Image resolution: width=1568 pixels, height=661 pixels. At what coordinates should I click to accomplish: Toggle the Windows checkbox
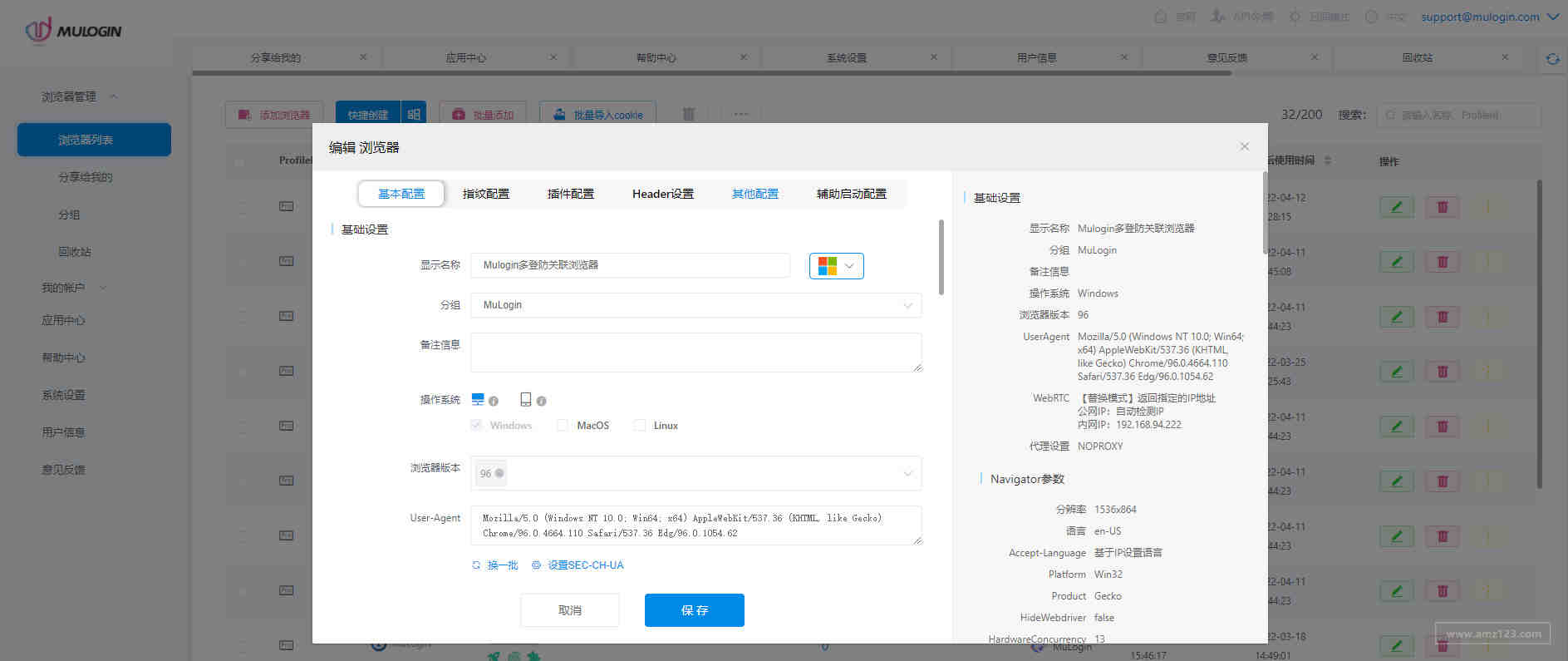[x=476, y=425]
